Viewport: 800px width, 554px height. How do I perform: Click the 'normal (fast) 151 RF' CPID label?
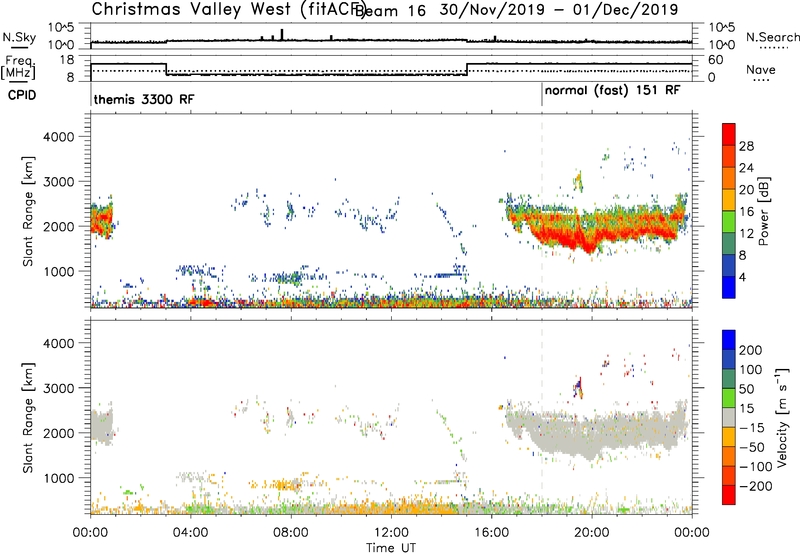(612, 91)
